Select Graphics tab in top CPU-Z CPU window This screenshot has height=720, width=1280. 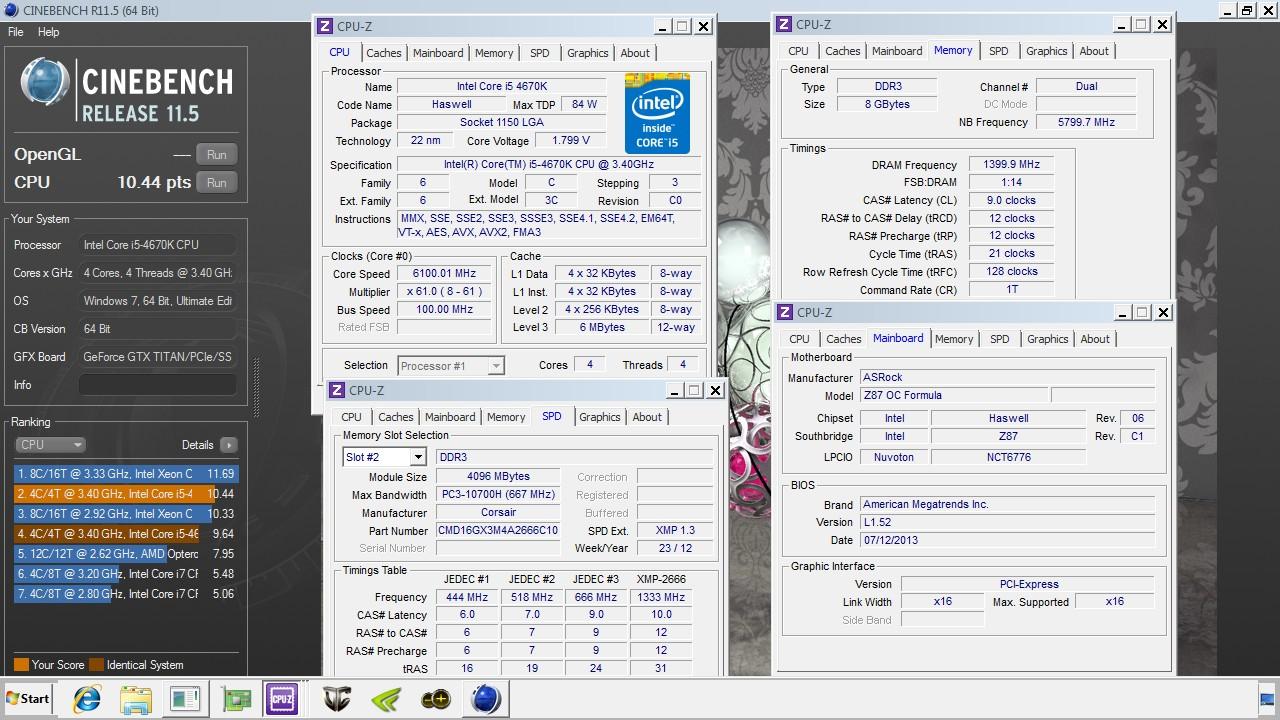point(588,53)
